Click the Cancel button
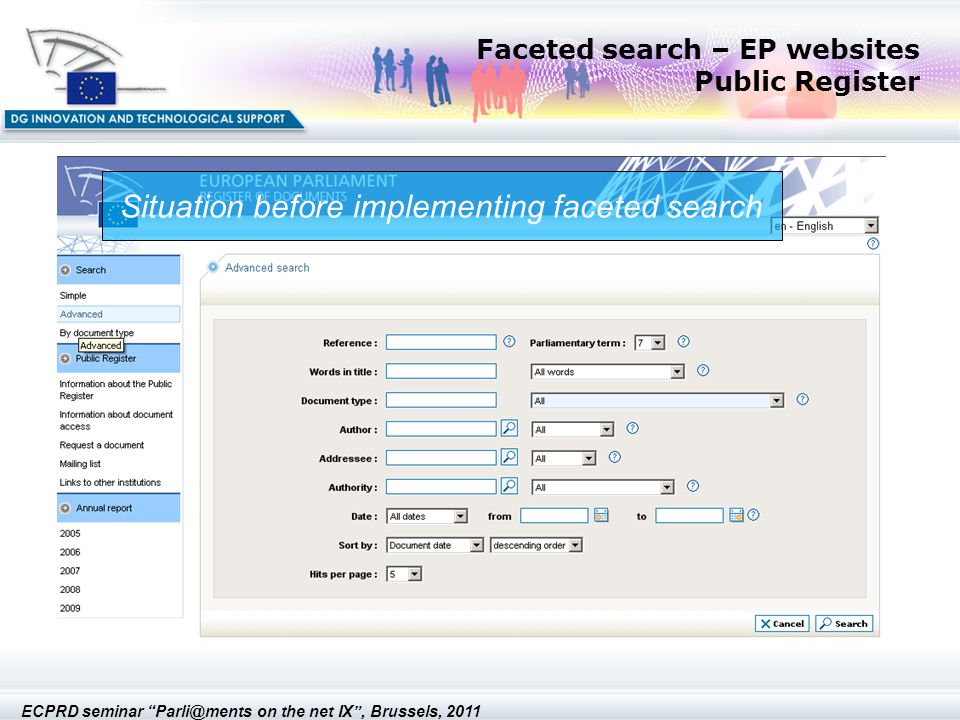This screenshot has height=720, width=960. [782, 623]
